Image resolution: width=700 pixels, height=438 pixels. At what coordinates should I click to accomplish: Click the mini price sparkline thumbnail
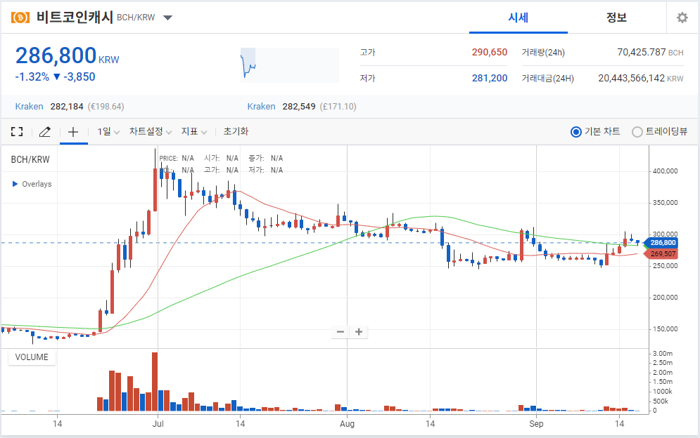(x=290, y=65)
